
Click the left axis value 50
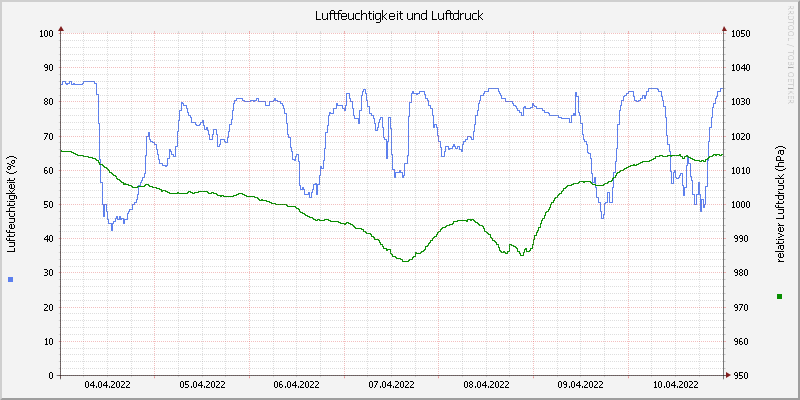pos(48,205)
